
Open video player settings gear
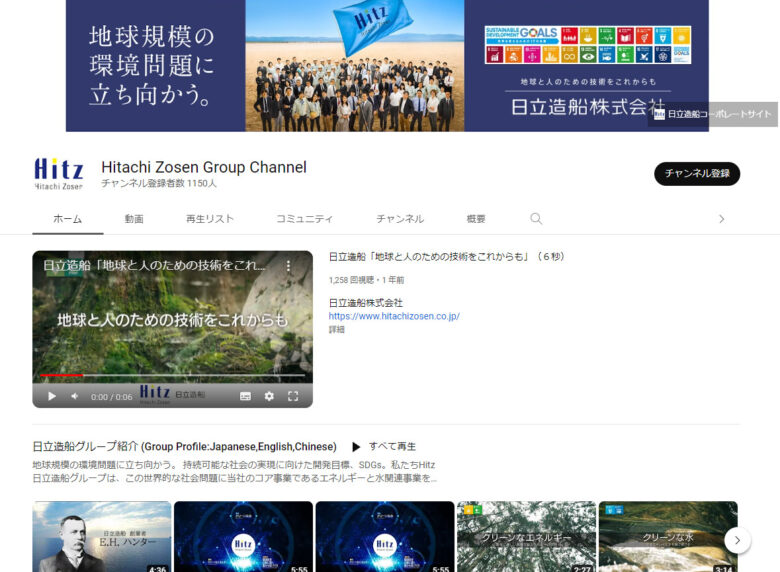(269, 396)
